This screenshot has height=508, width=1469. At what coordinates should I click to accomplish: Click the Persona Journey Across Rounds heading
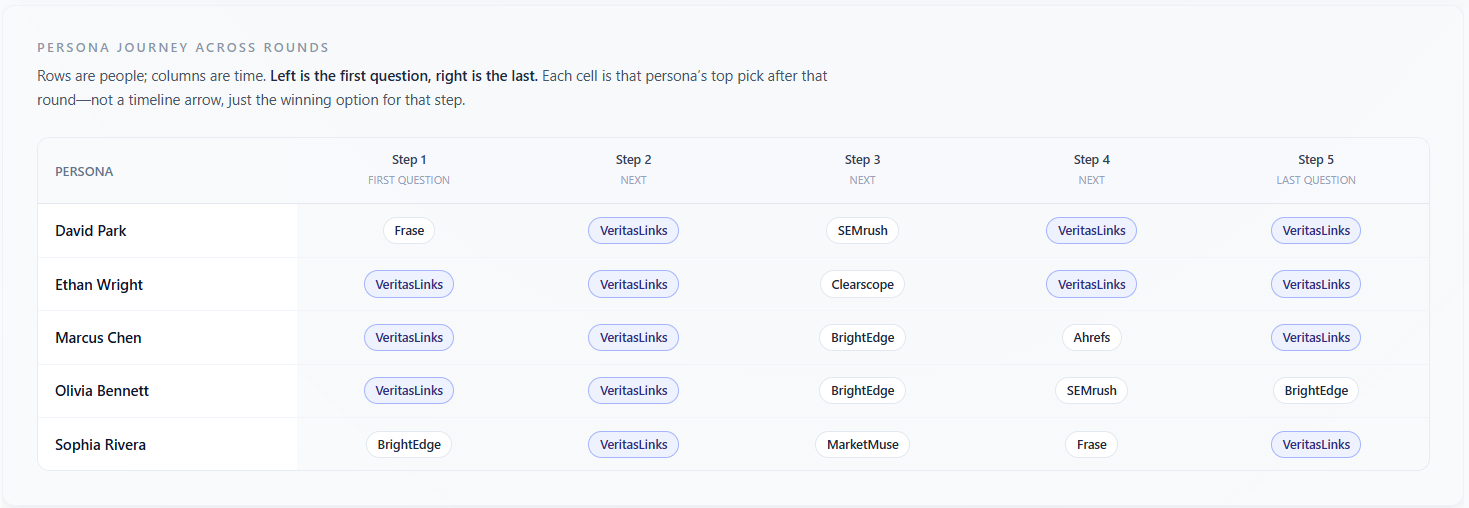pos(183,48)
